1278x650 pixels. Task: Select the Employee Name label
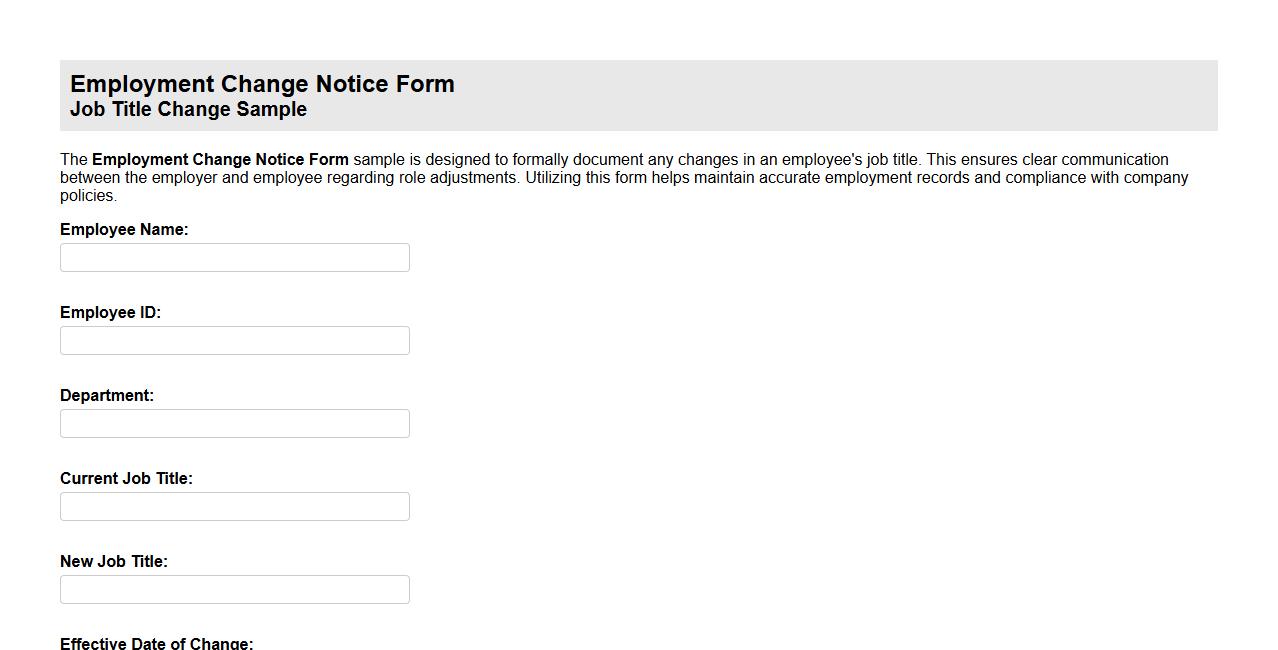tap(124, 229)
